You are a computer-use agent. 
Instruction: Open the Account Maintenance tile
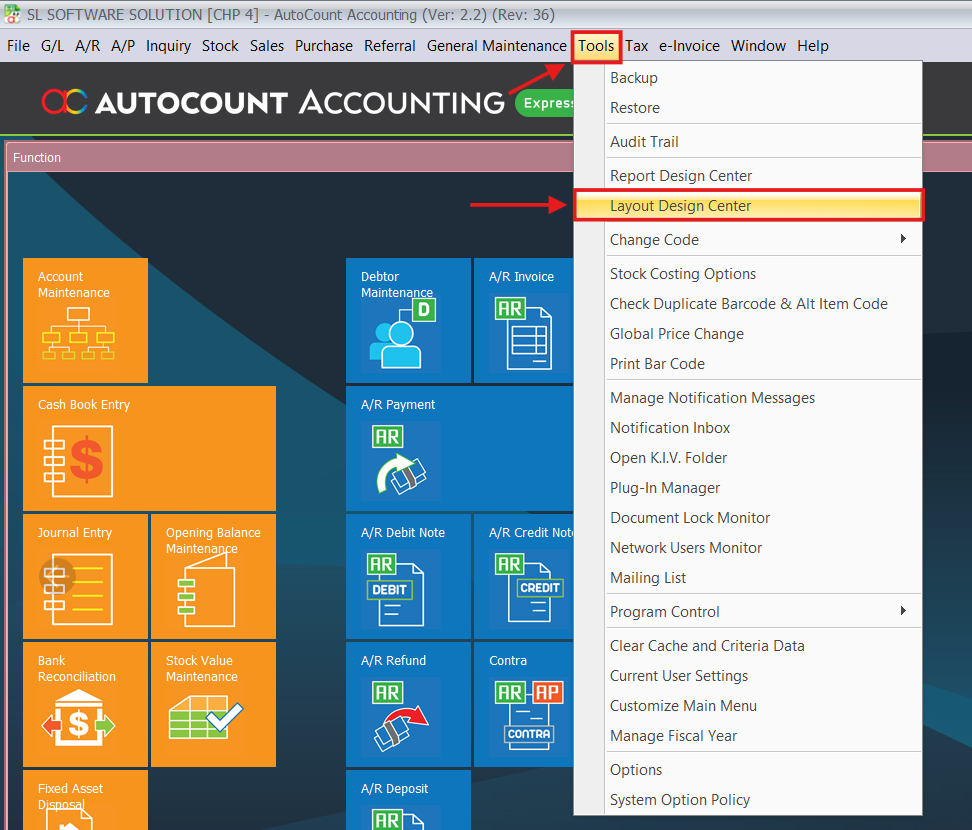[x=85, y=320]
